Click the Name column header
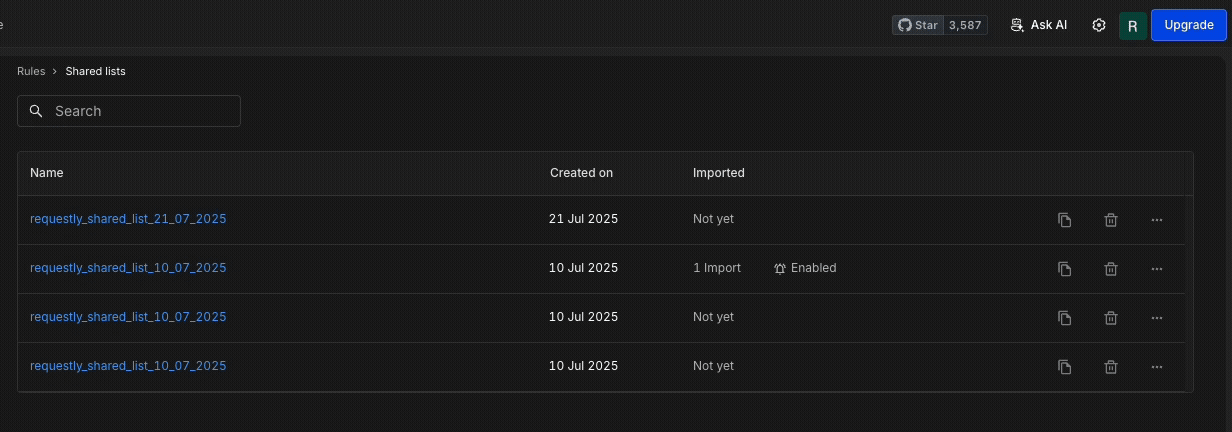The width and height of the screenshot is (1232, 432). (47, 173)
